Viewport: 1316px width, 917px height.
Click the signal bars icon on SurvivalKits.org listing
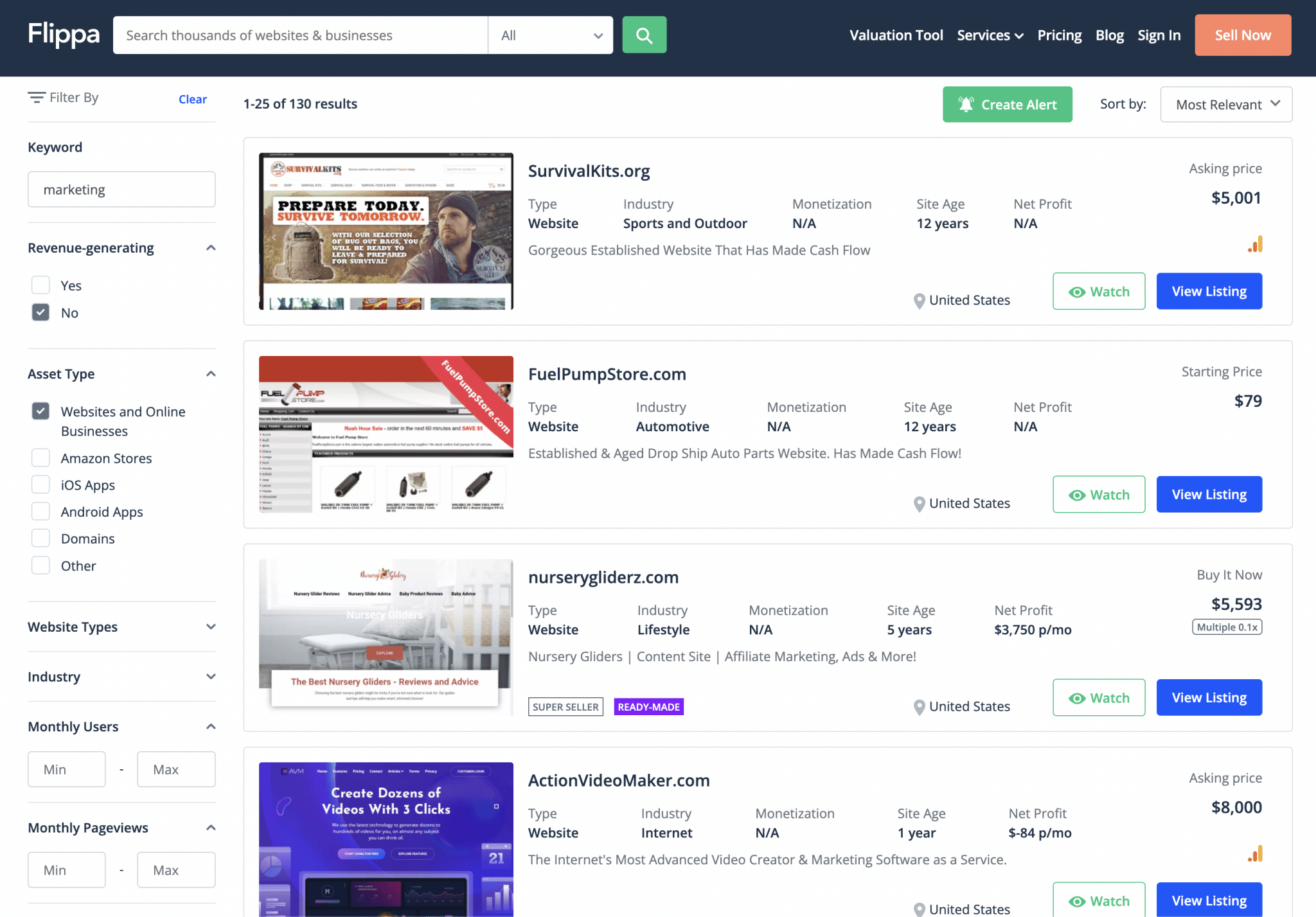click(x=1255, y=244)
